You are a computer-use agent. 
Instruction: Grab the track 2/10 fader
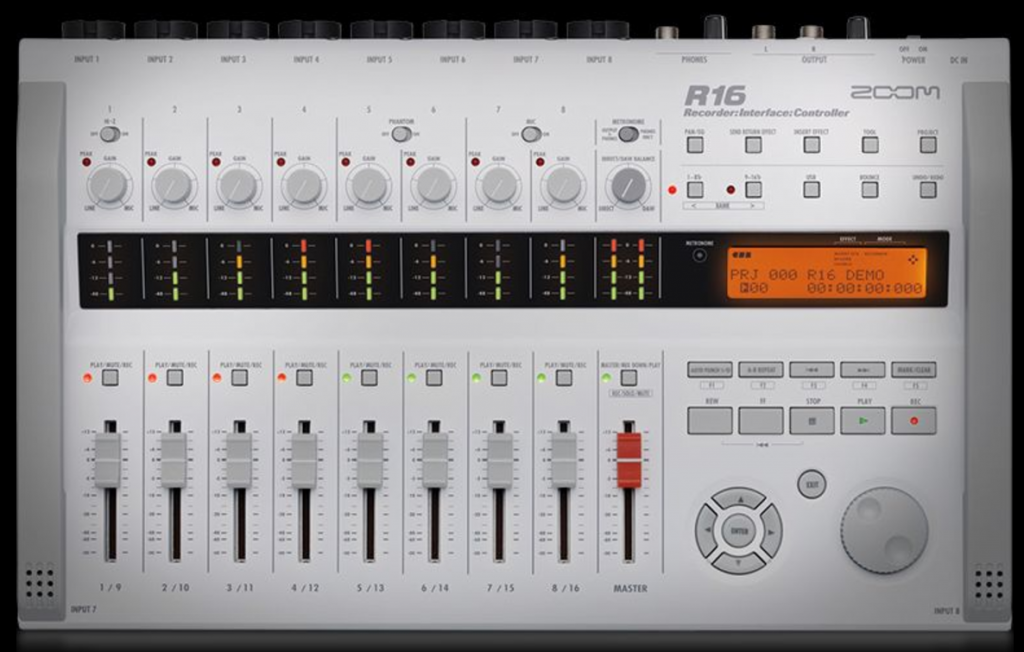click(x=174, y=460)
